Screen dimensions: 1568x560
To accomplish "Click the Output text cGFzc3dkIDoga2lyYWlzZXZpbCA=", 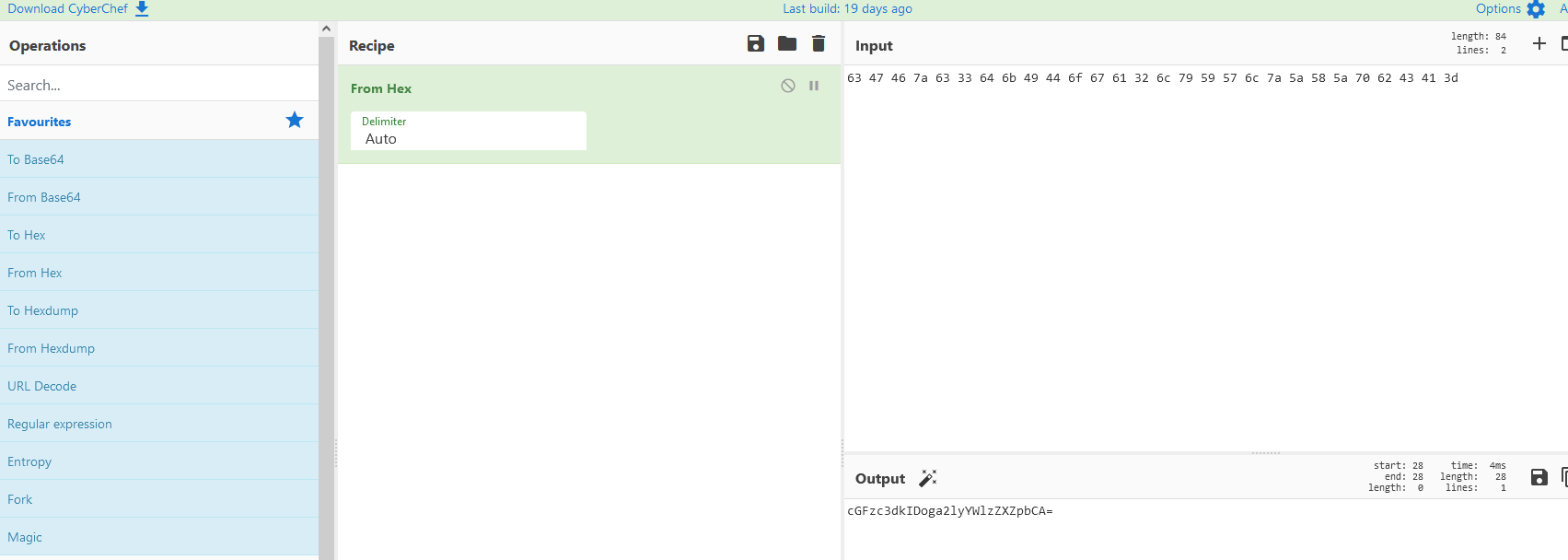I will (949, 511).
